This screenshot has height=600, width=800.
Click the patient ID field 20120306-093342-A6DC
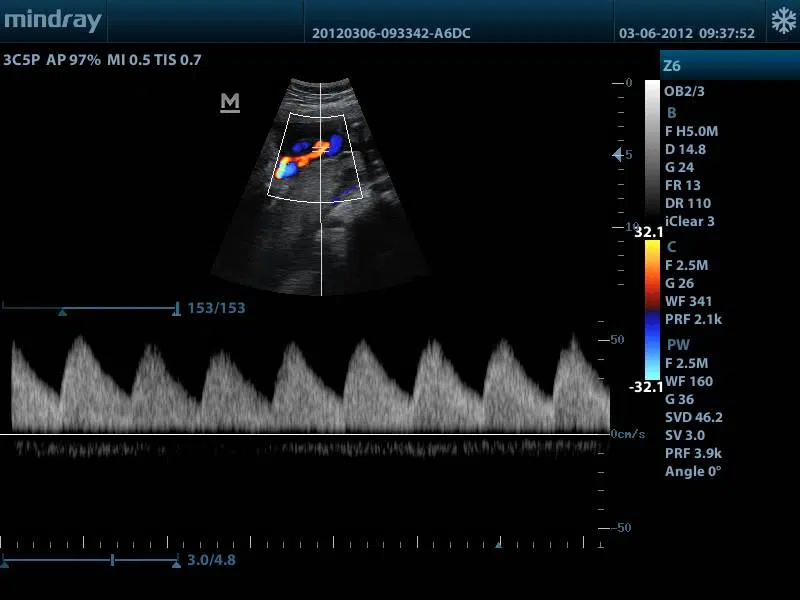[391, 33]
